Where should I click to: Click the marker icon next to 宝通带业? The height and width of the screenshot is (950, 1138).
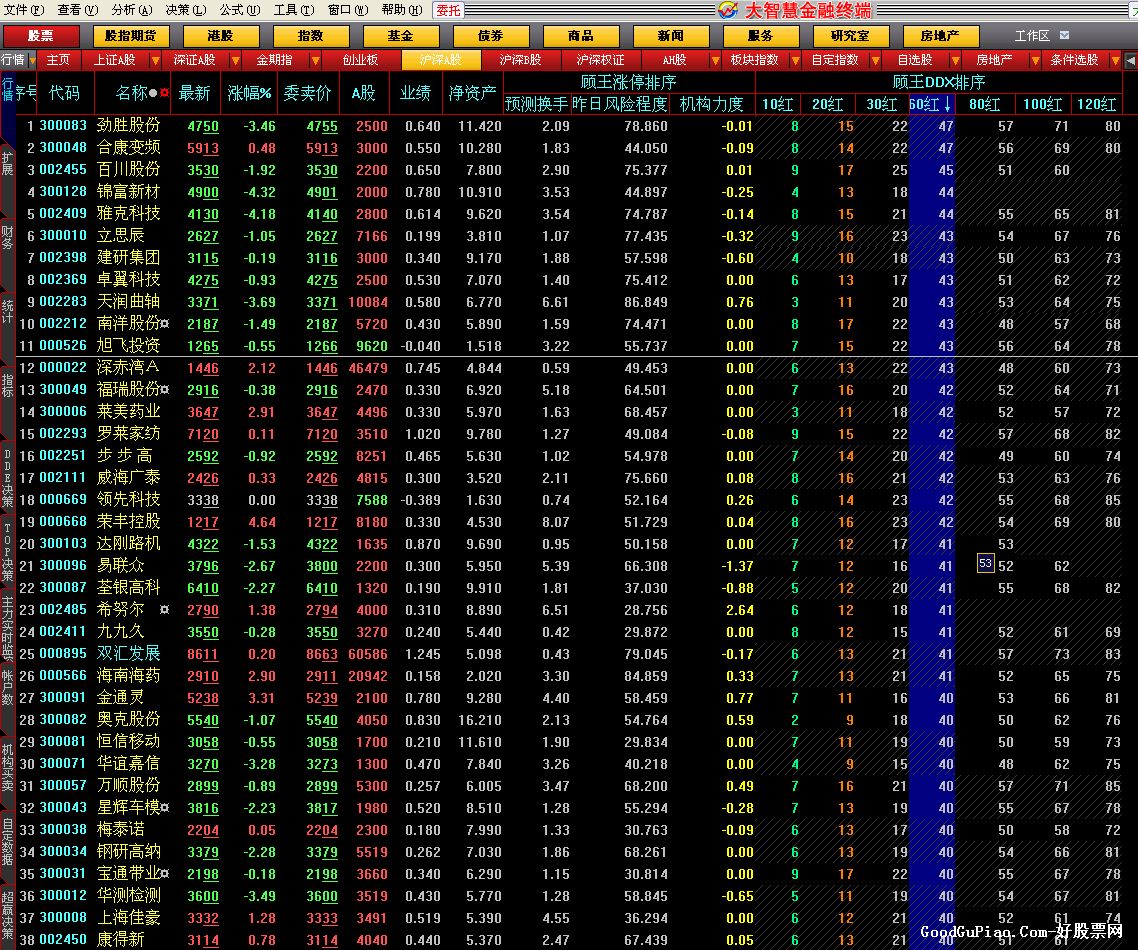tap(165, 874)
